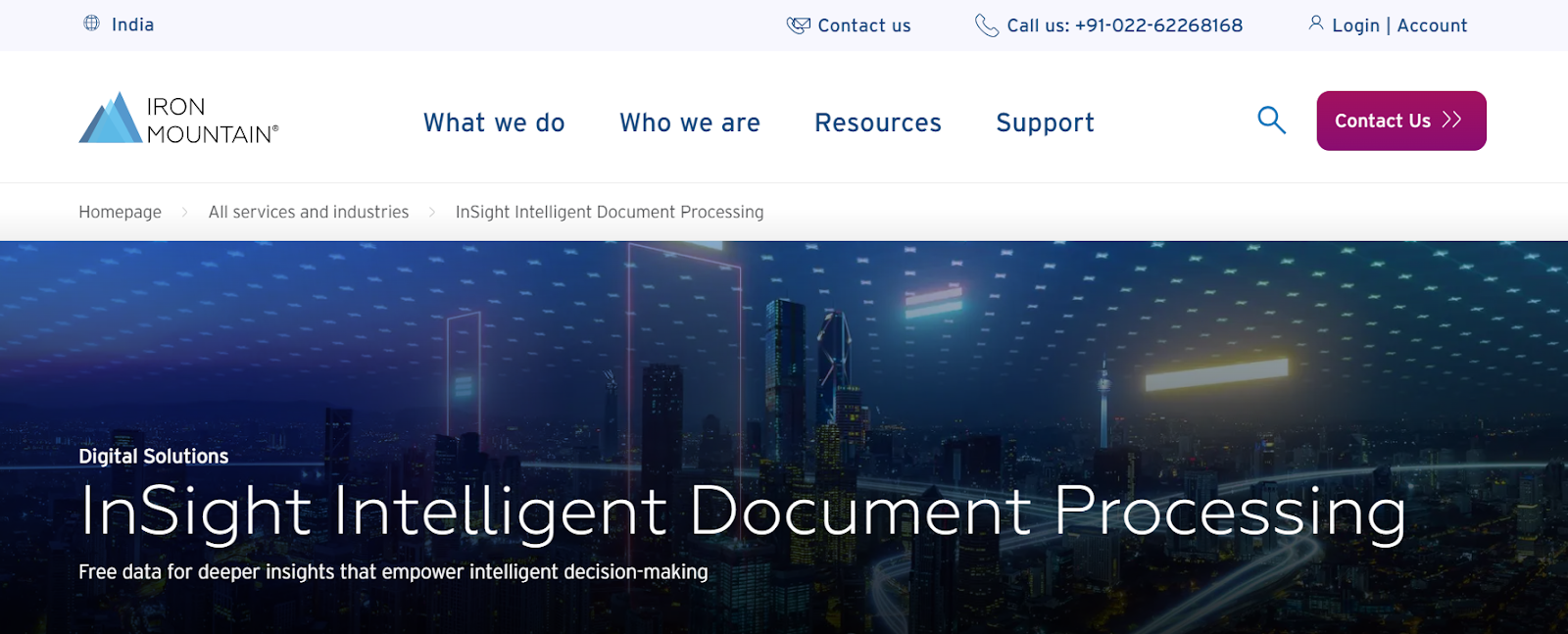
Task: Click InSight Intelligent Document Processing breadcrumb
Action: click(610, 212)
